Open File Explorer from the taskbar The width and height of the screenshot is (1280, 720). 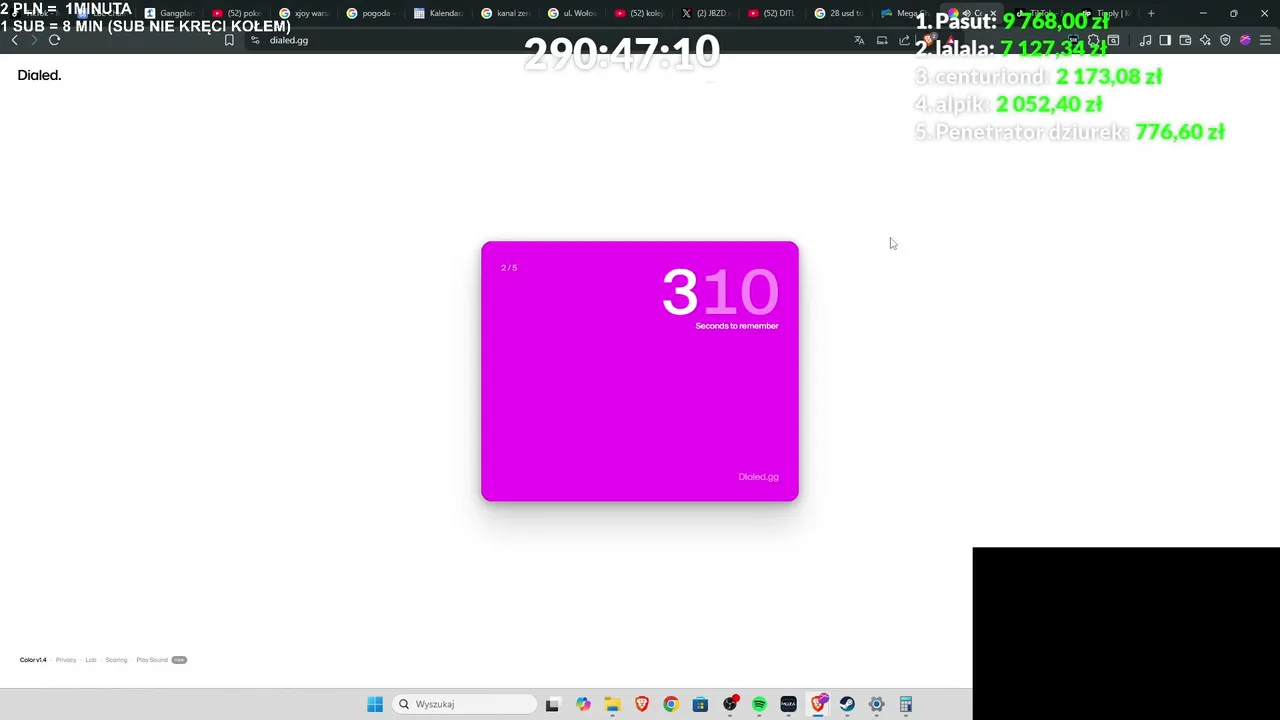(x=612, y=704)
